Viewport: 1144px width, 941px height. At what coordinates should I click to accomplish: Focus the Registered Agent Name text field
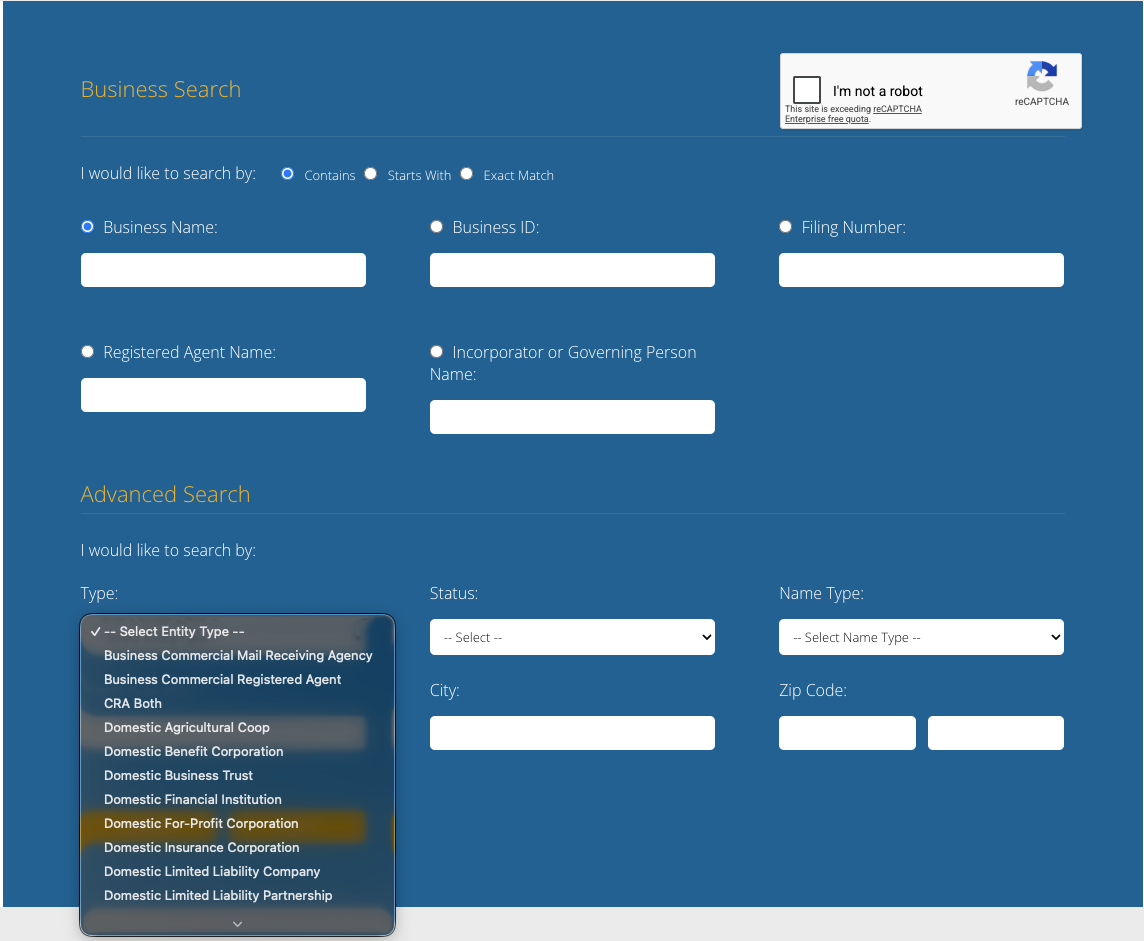(x=223, y=395)
